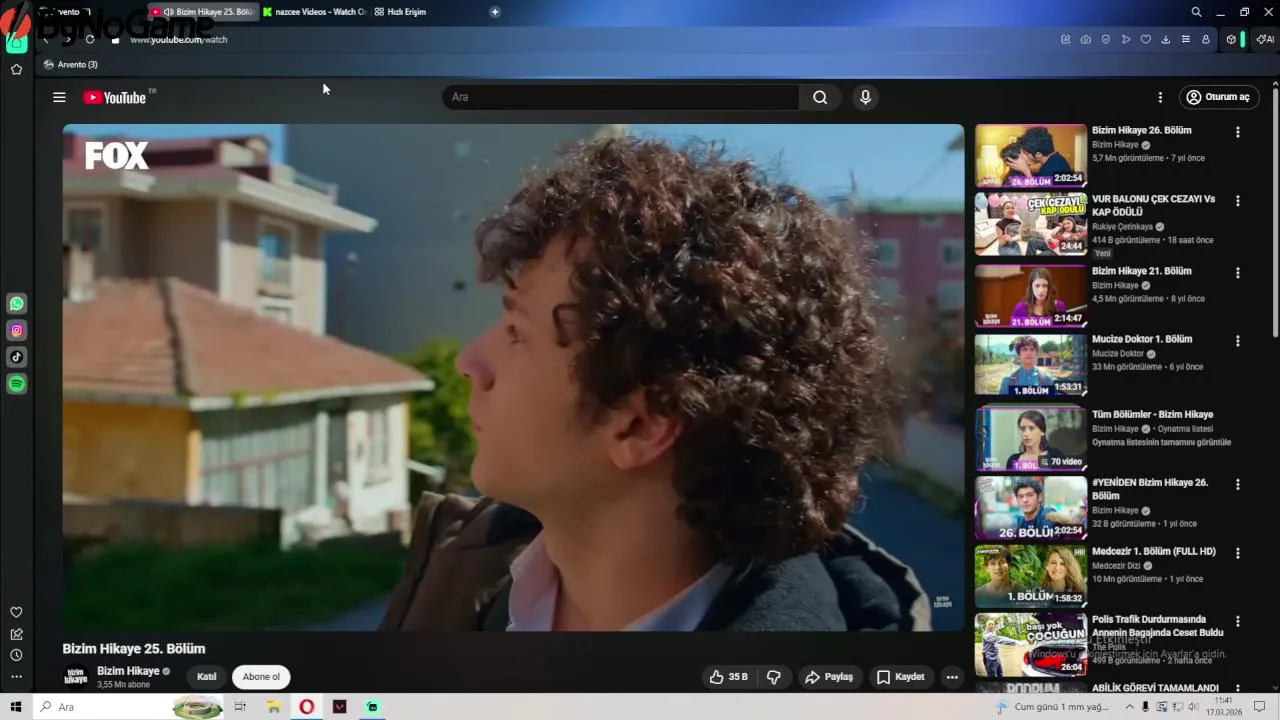Click the send/flow arrow icon in address bar

1126,39
